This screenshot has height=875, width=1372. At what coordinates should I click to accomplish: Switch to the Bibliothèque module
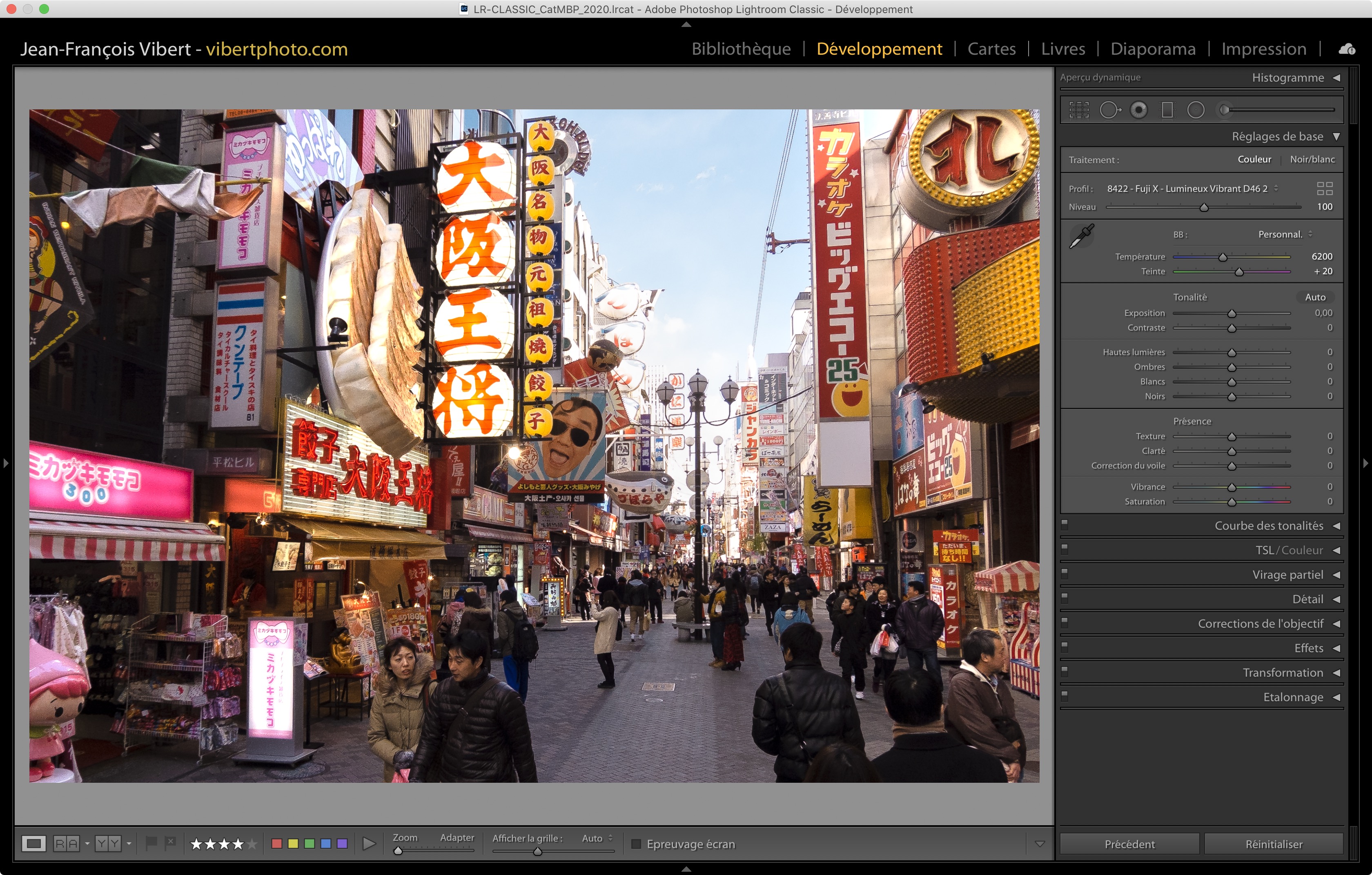click(741, 49)
